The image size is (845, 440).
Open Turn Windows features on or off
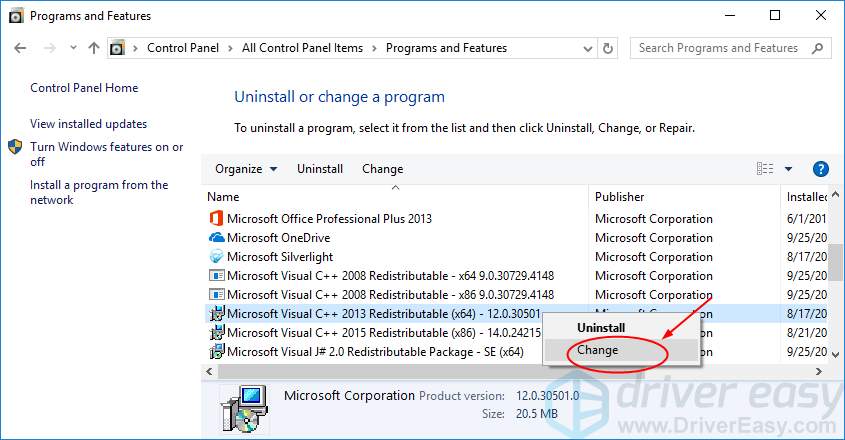tap(106, 154)
